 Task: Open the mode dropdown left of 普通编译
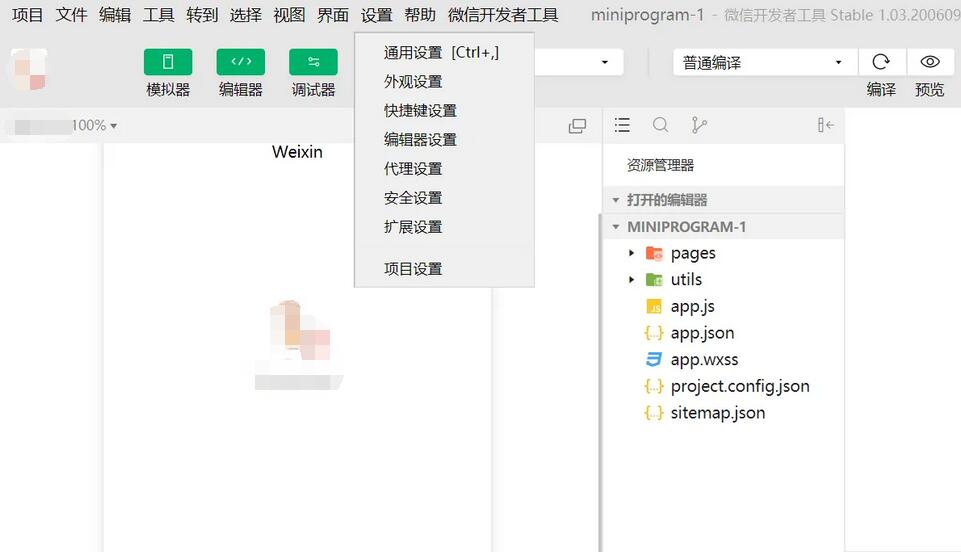579,62
